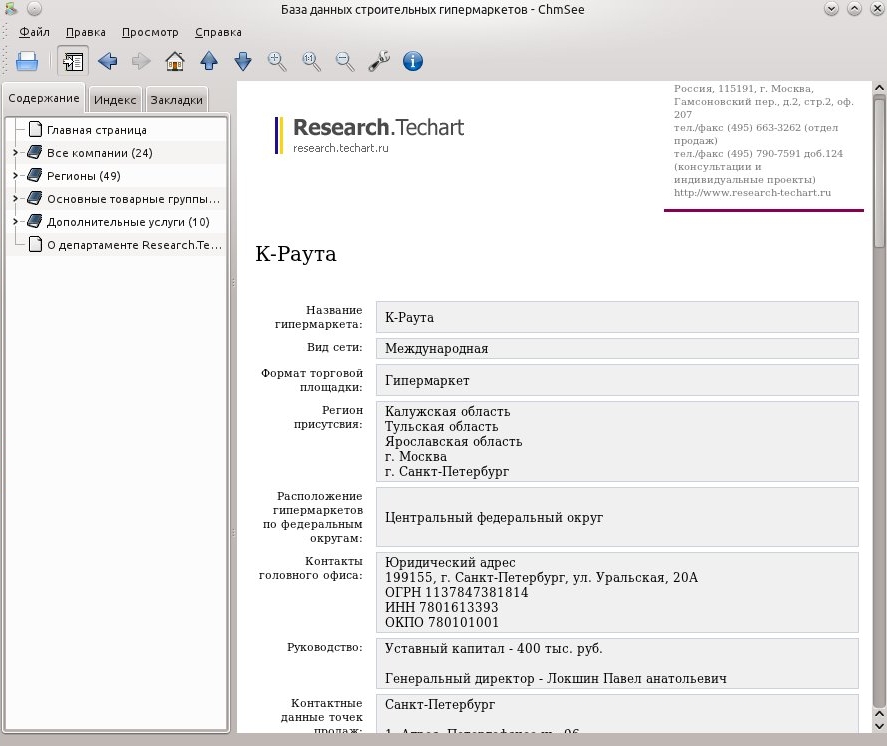
Task: Click the Генеральный директор line
Action: coord(556,678)
